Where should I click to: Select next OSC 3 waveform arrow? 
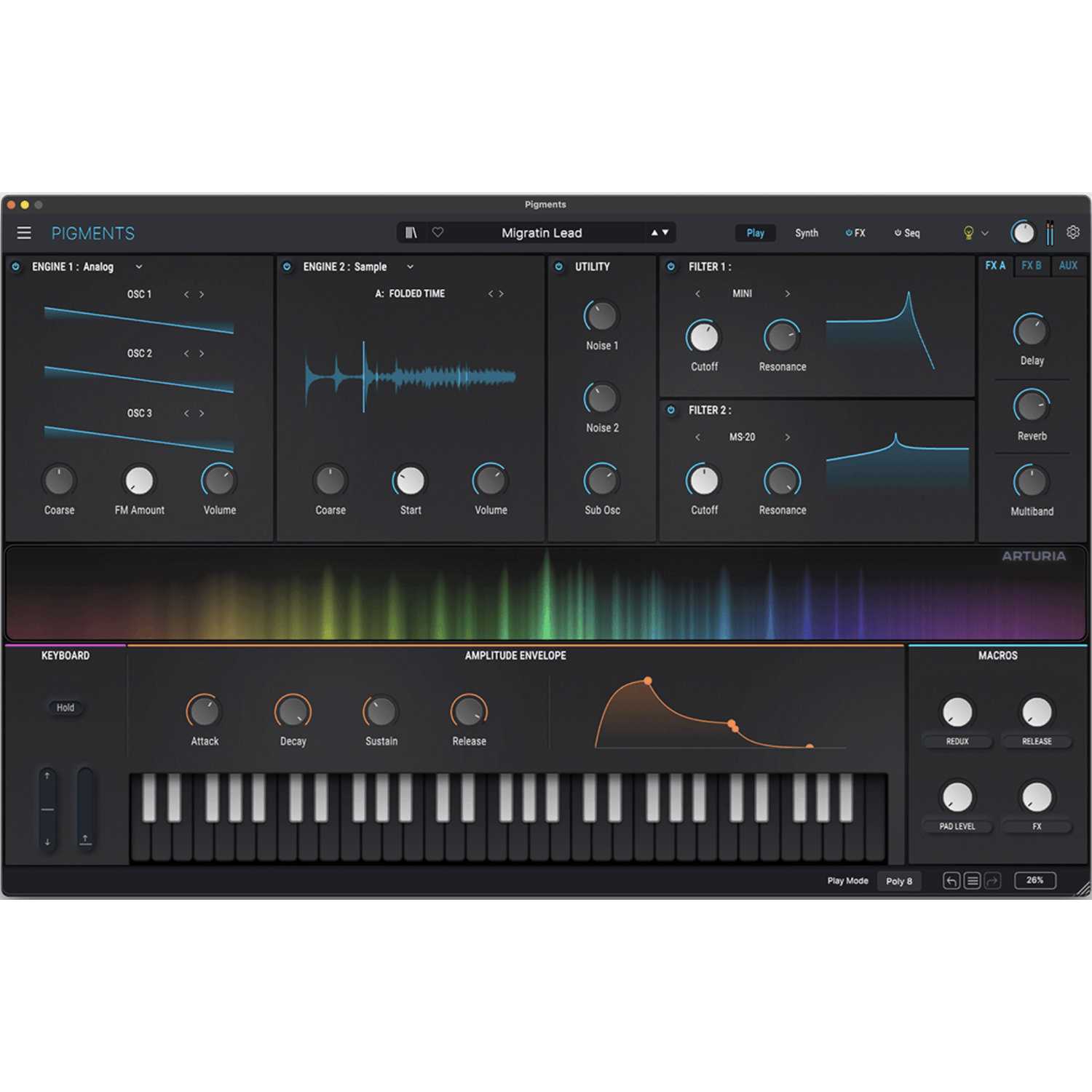click(x=202, y=413)
